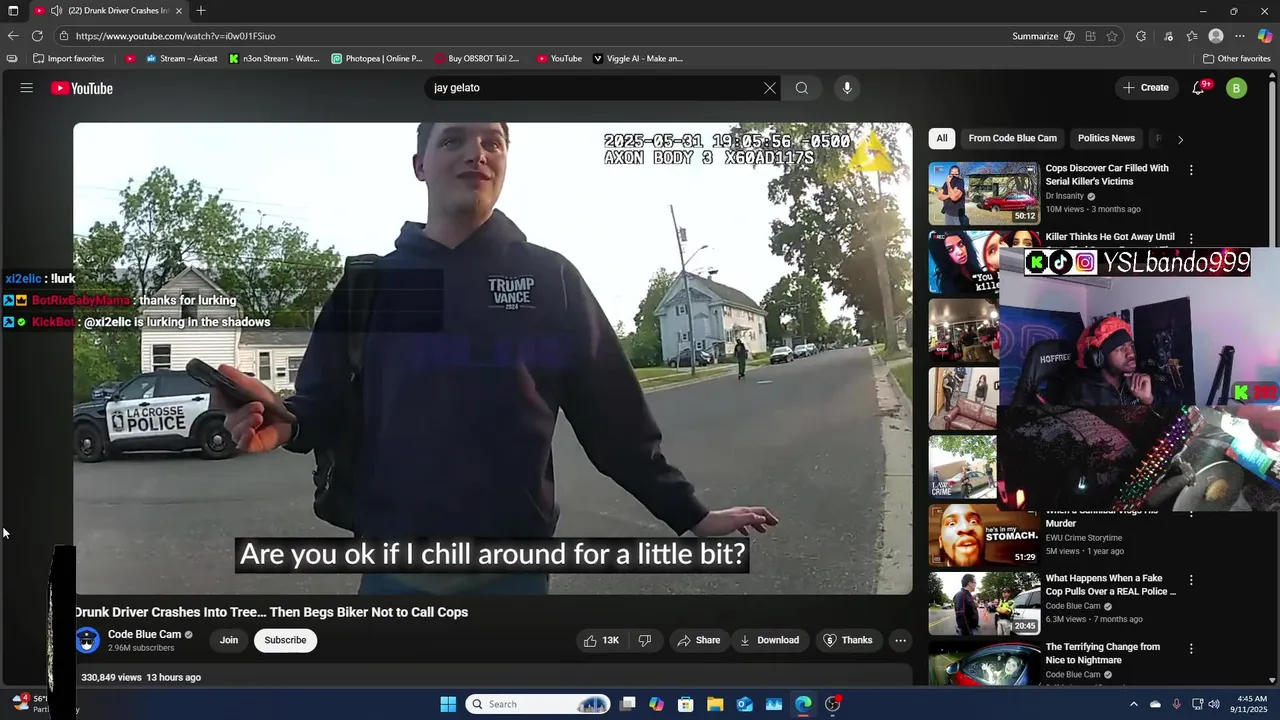Open 'Cops Discover Car Filled' video thumbnail

click(984, 193)
